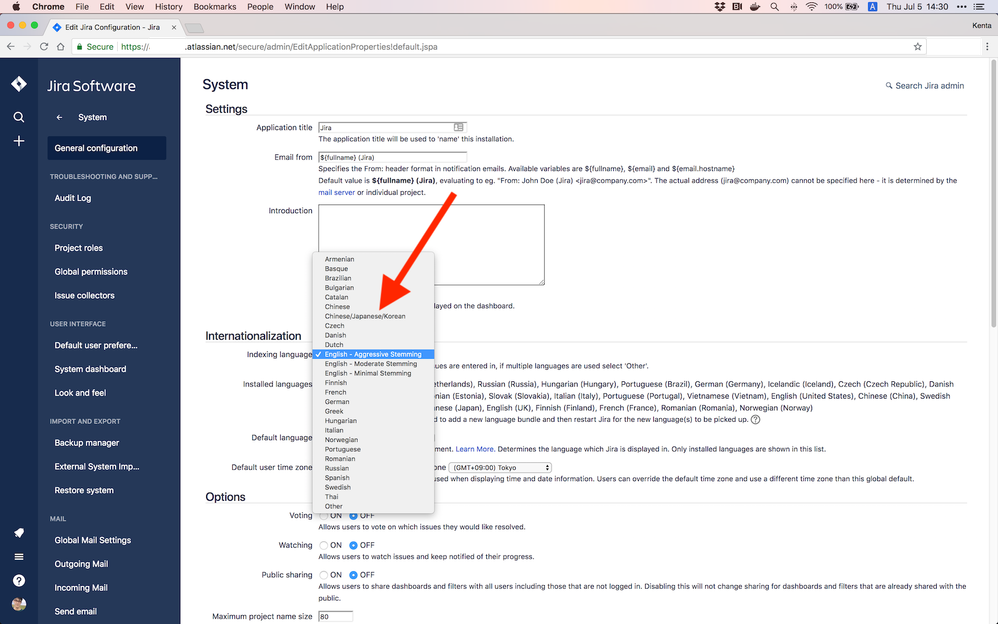The image size is (998, 624).
Task: Open Issue collectors in sidebar
Action: pos(85,295)
